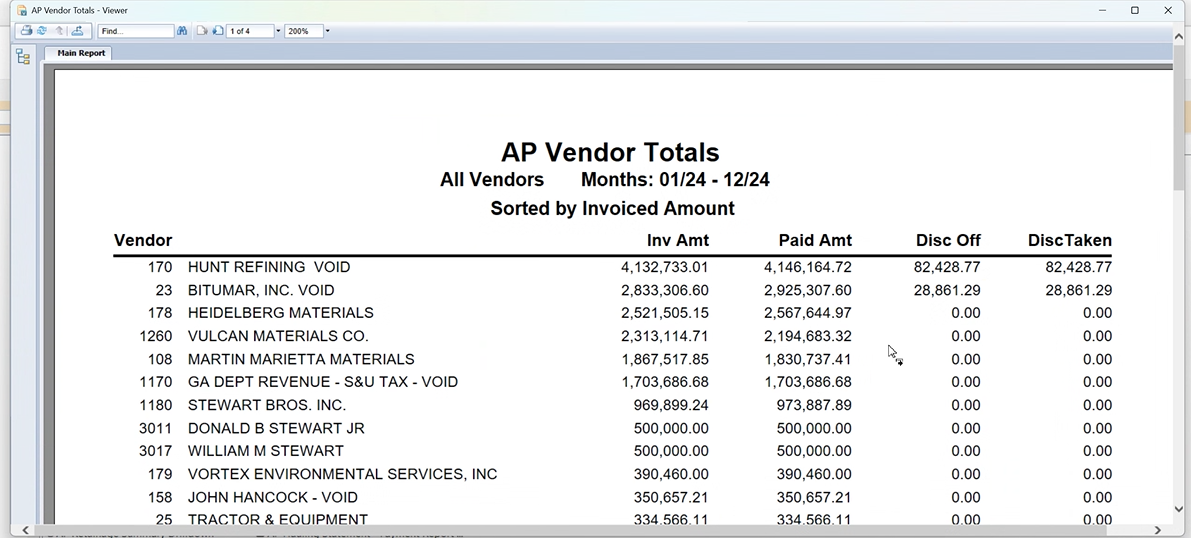Image resolution: width=1191 pixels, height=538 pixels.
Task: Click the horizontal scrollbar left arrow
Action: (x=26, y=530)
